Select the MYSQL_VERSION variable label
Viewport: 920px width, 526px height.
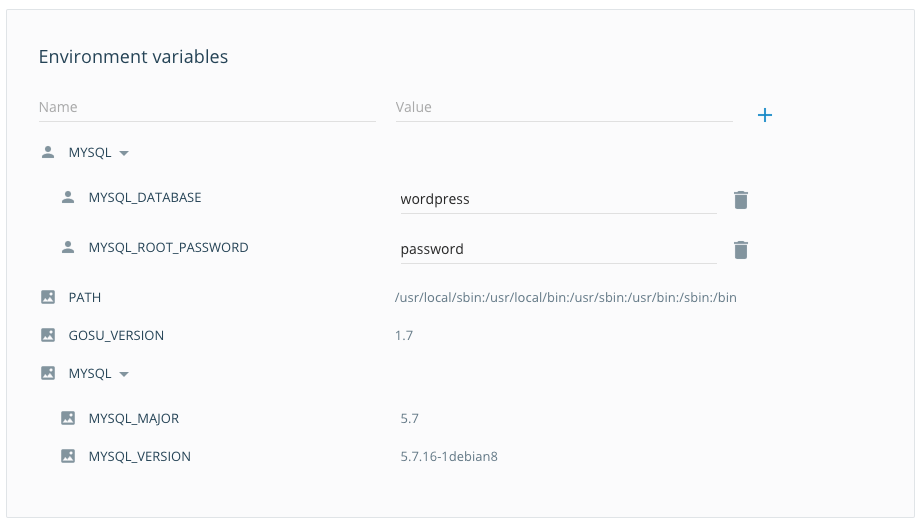[140, 456]
